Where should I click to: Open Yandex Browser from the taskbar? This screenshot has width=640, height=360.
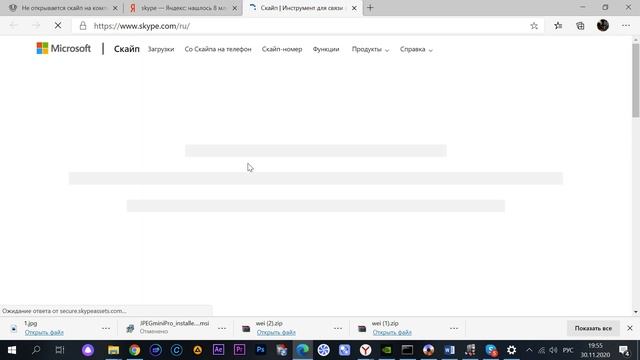point(365,350)
